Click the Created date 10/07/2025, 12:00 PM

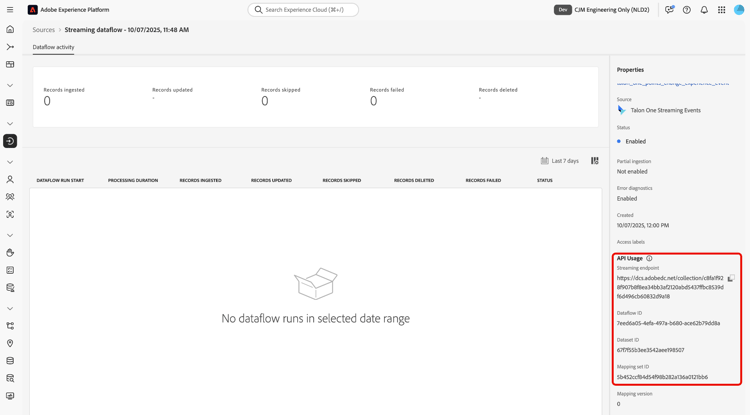[643, 225]
